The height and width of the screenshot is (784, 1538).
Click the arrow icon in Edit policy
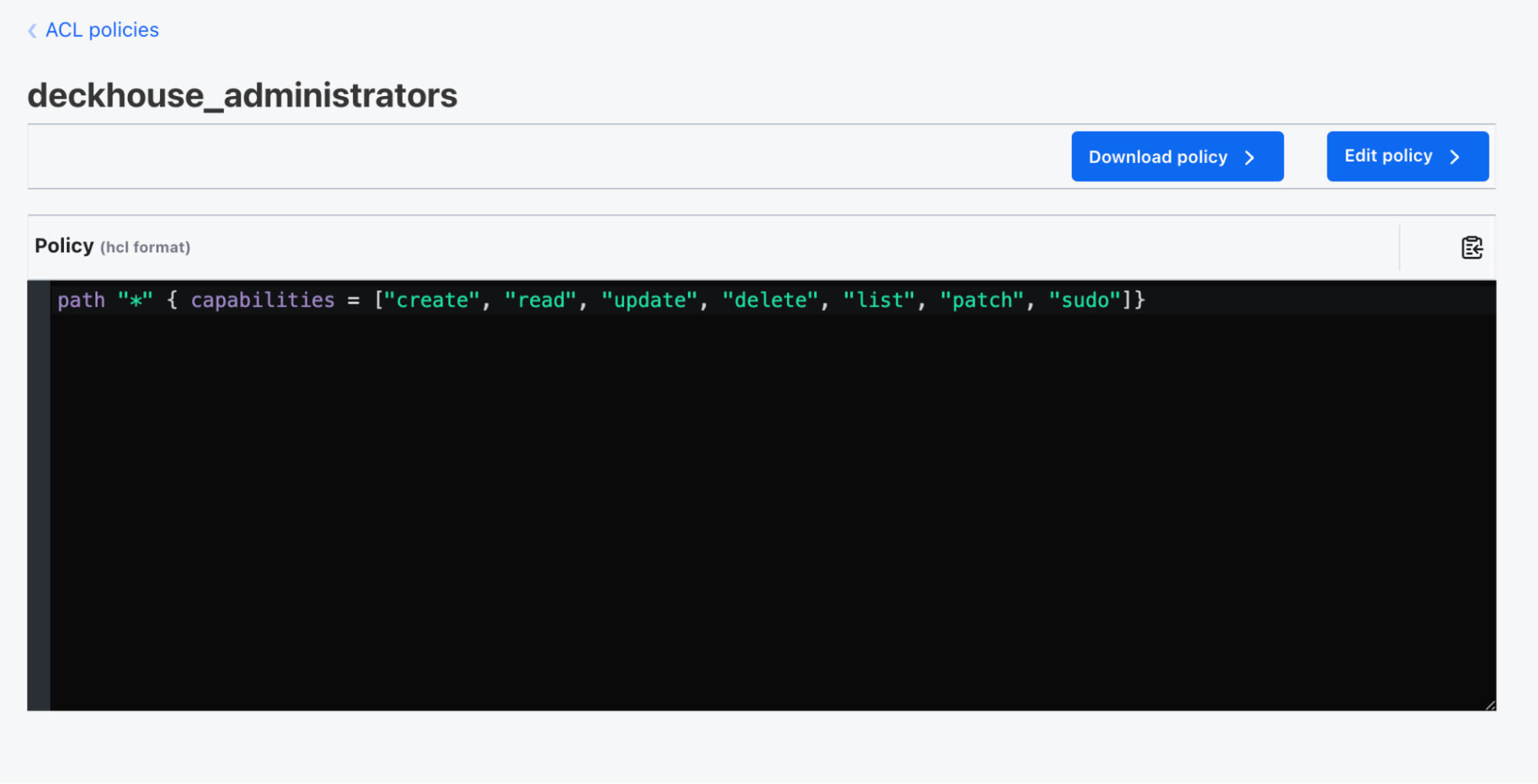[1454, 157]
